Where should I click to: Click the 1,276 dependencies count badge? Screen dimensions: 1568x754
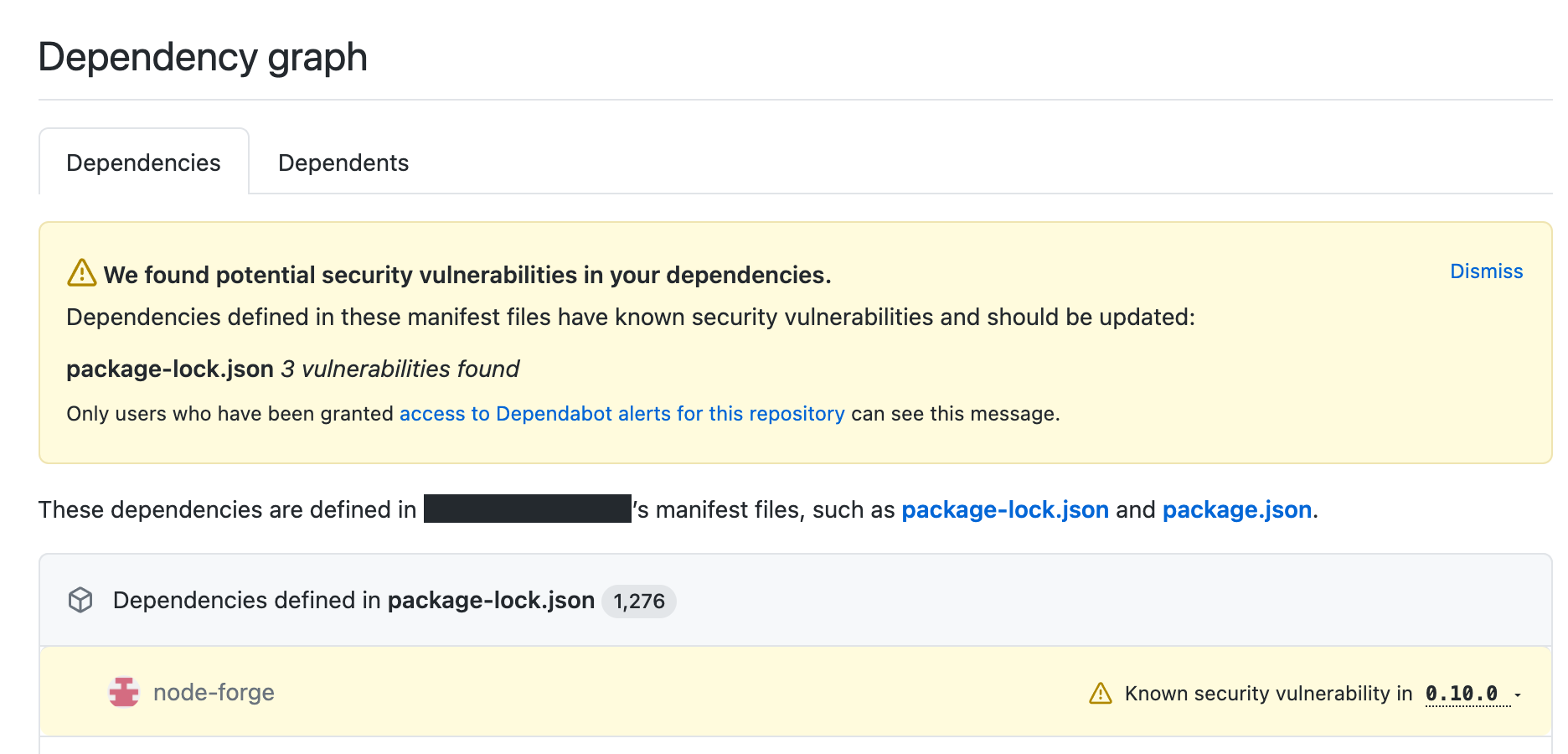click(x=638, y=601)
